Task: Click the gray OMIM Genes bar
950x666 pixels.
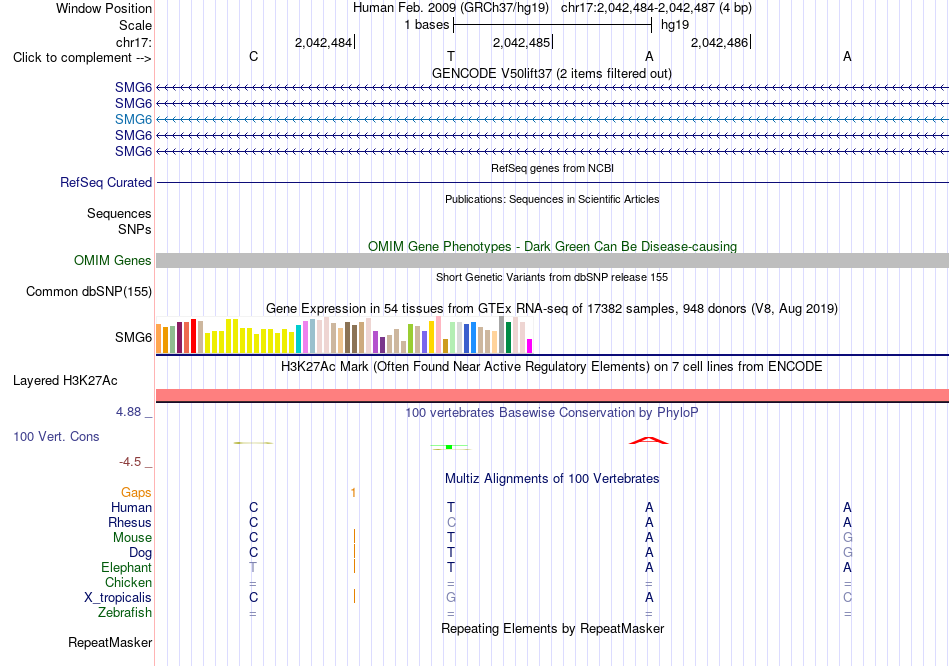Action: (x=552, y=261)
